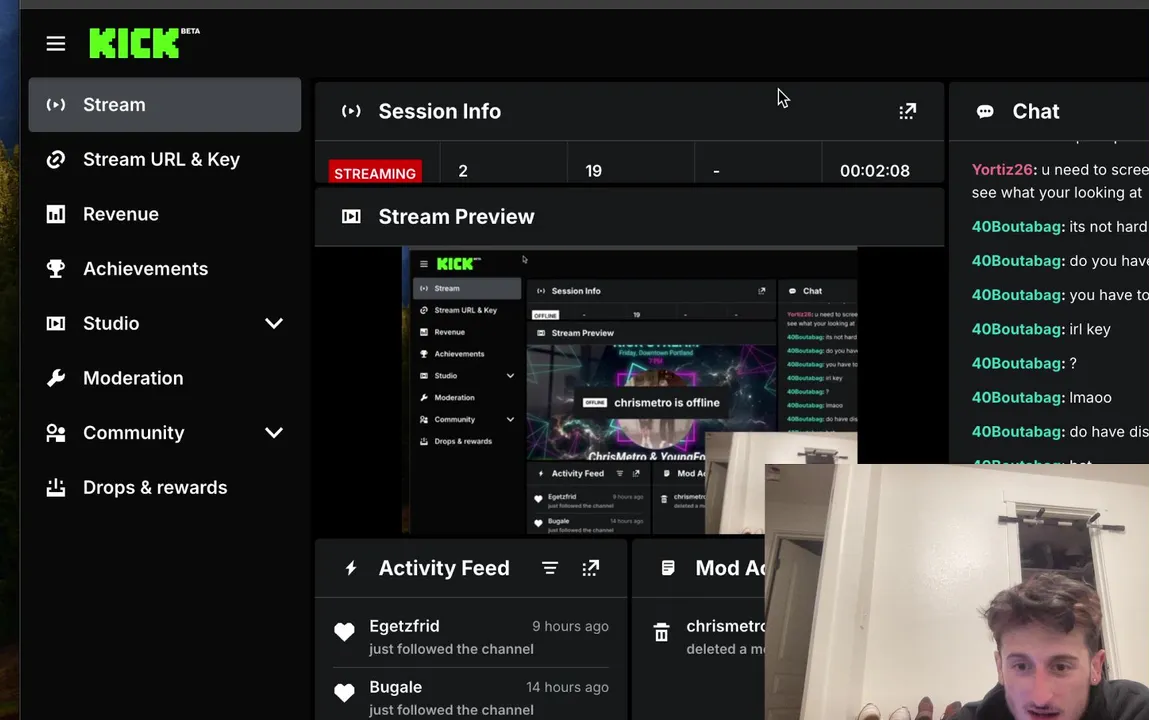This screenshot has height=720, width=1149.
Task: Click 40Boutabag on the 'irl key' message
Action: [1016, 329]
